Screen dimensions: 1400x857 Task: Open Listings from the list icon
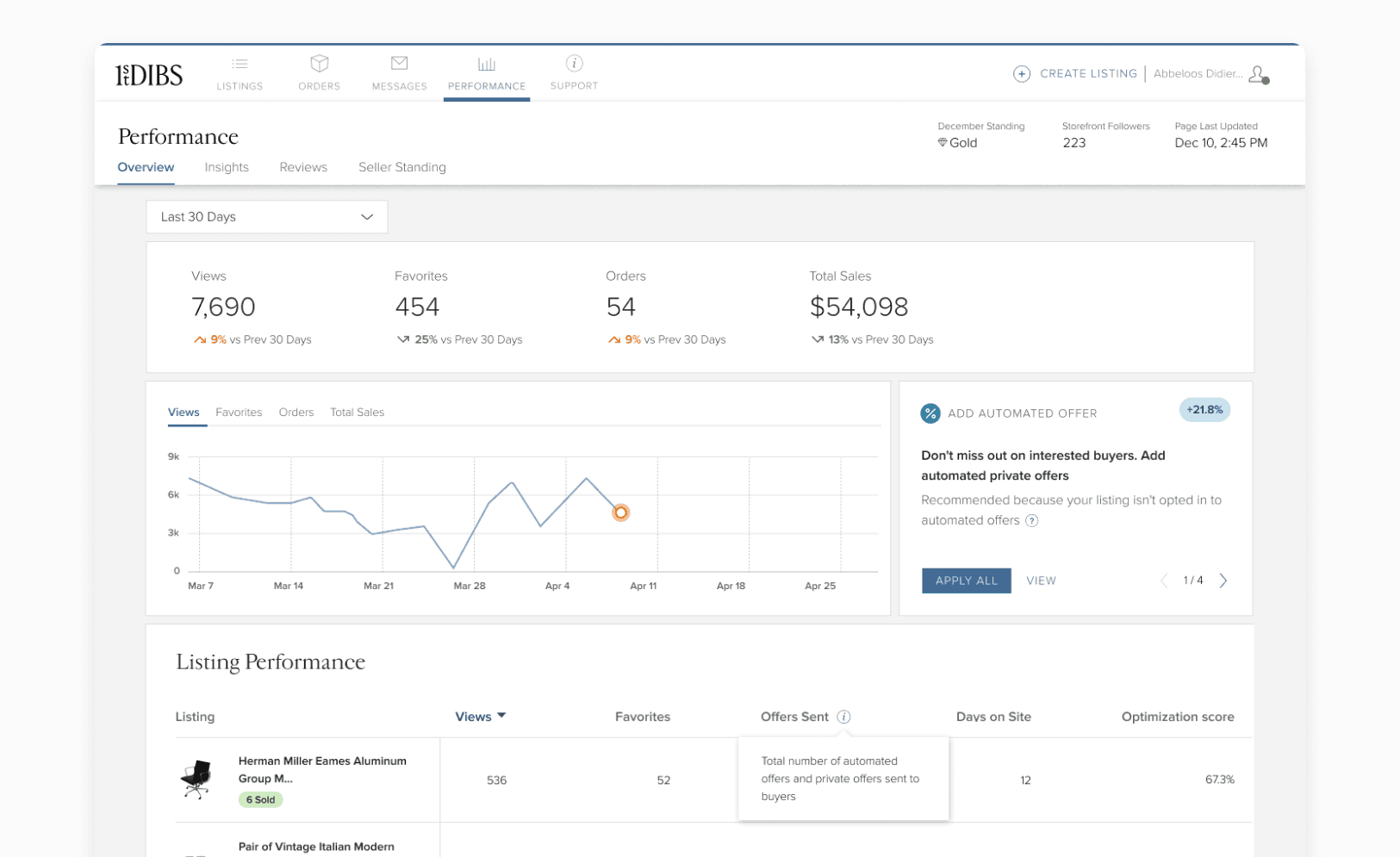[240, 64]
